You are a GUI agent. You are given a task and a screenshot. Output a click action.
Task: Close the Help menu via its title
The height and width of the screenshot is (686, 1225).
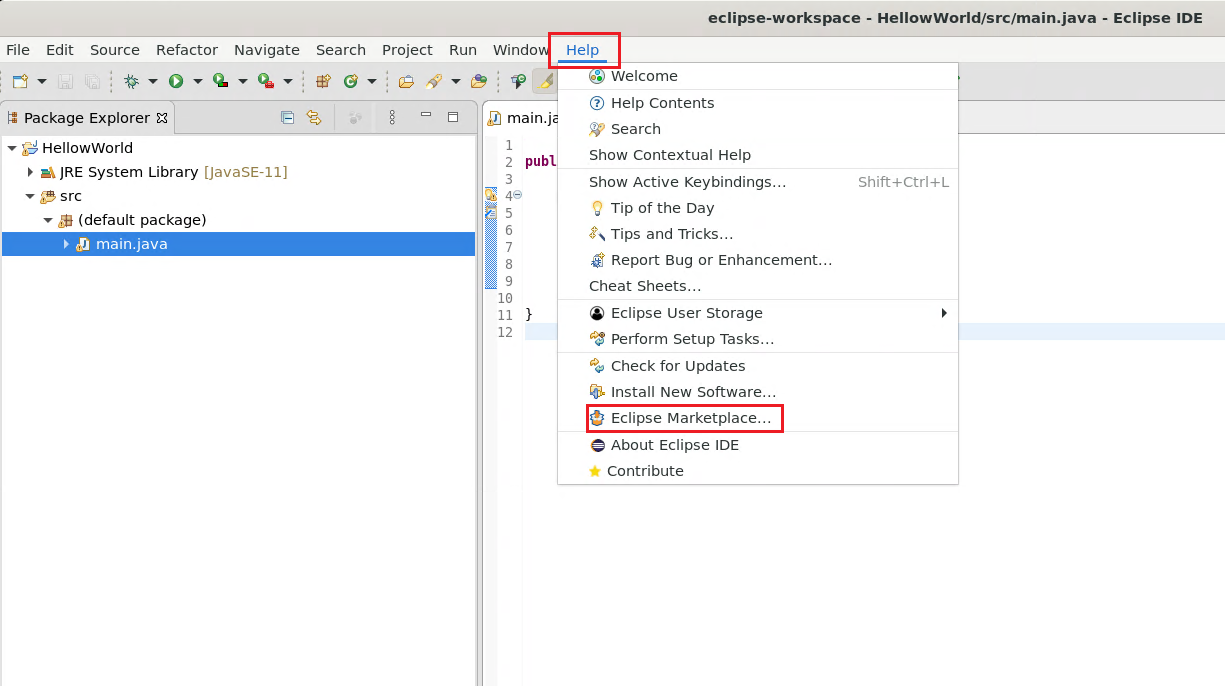tap(583, 50)
